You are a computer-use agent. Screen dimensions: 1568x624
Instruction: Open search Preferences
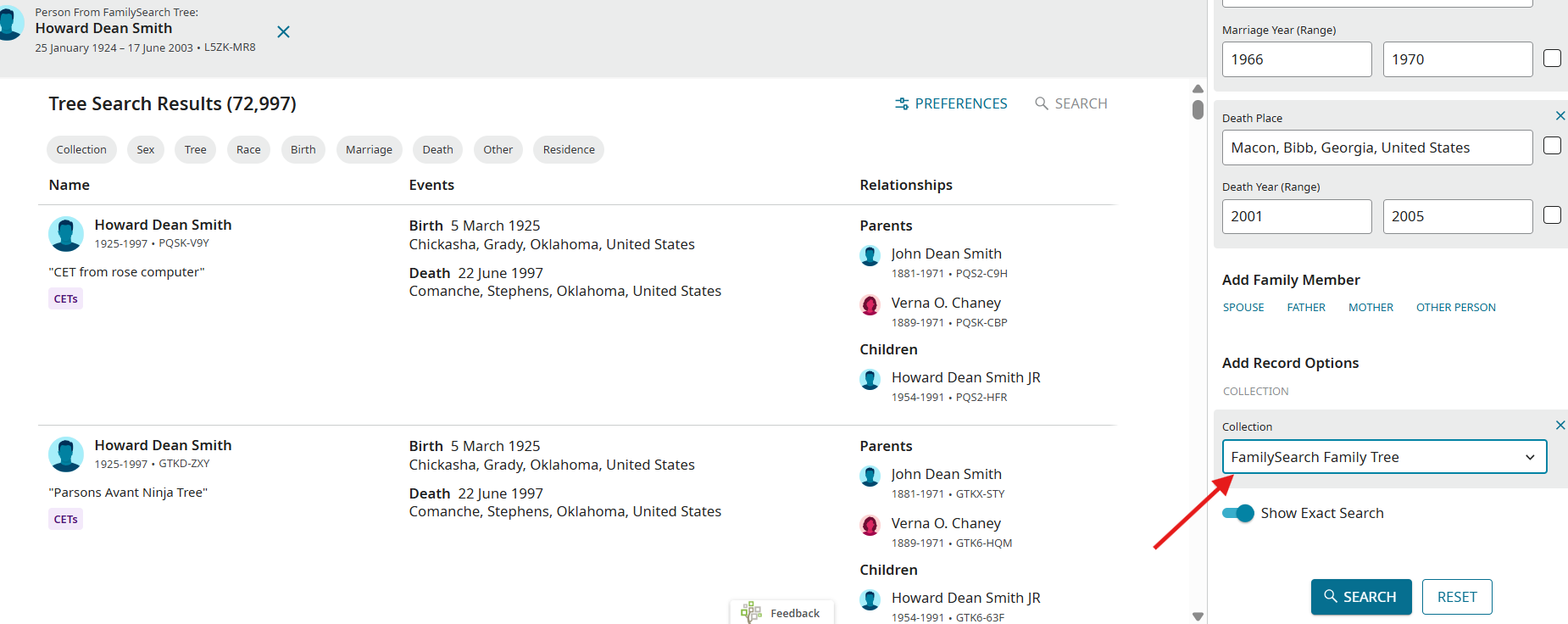point(951,103)
